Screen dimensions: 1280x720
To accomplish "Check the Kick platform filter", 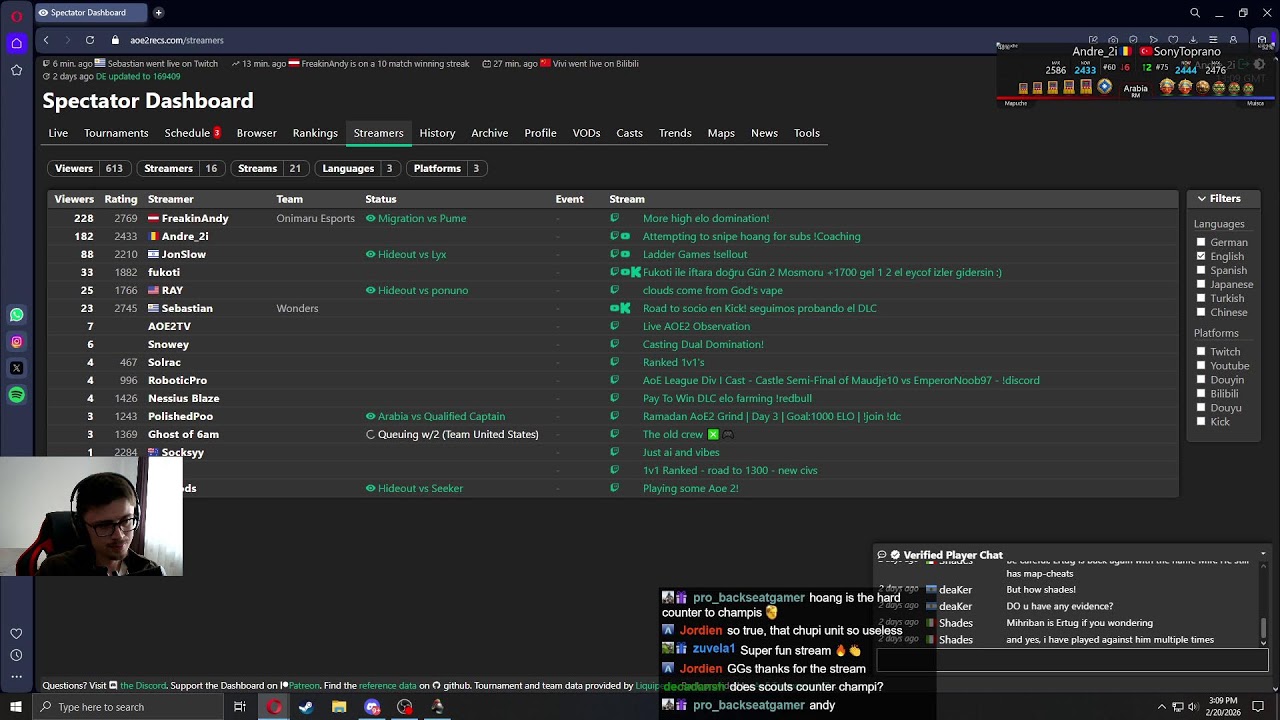I will [1201, 421].
